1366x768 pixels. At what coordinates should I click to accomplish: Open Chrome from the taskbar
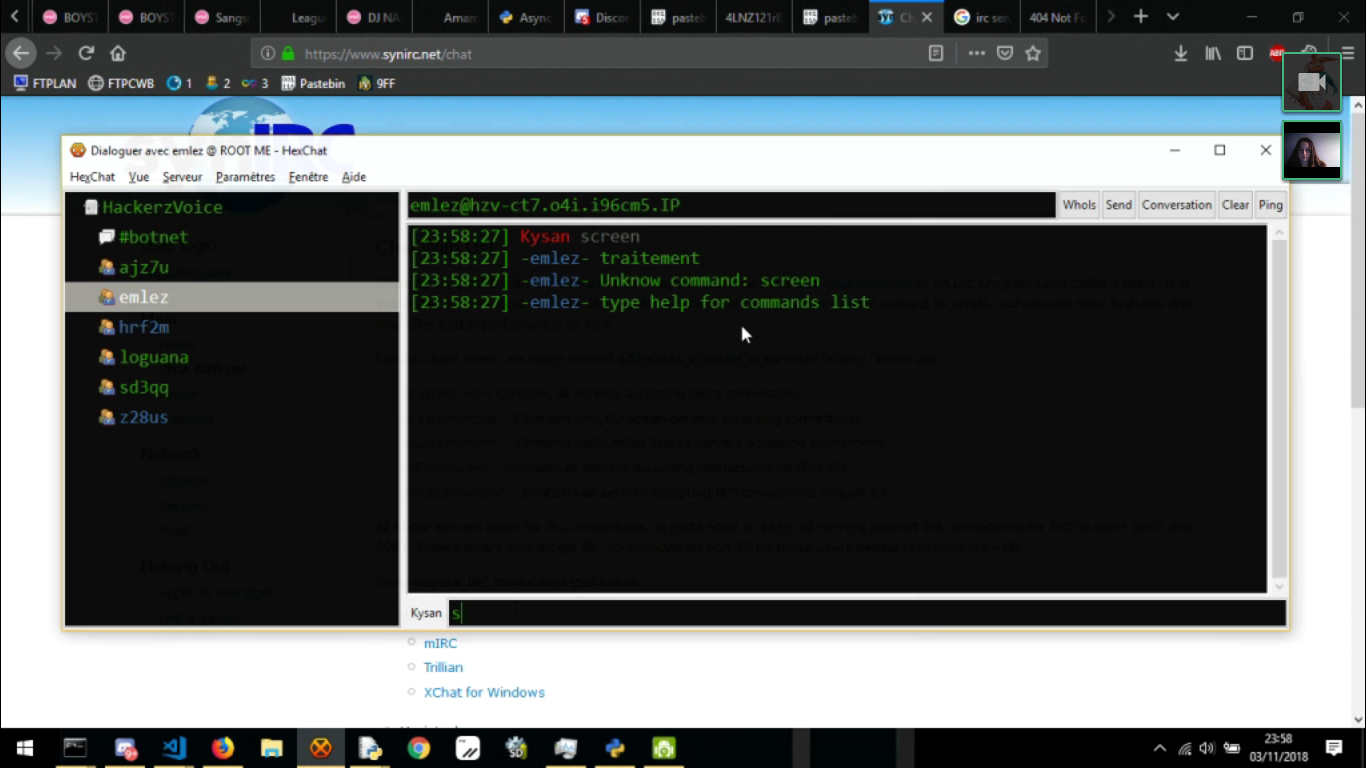pyautogui.click(x=418, y=748)
